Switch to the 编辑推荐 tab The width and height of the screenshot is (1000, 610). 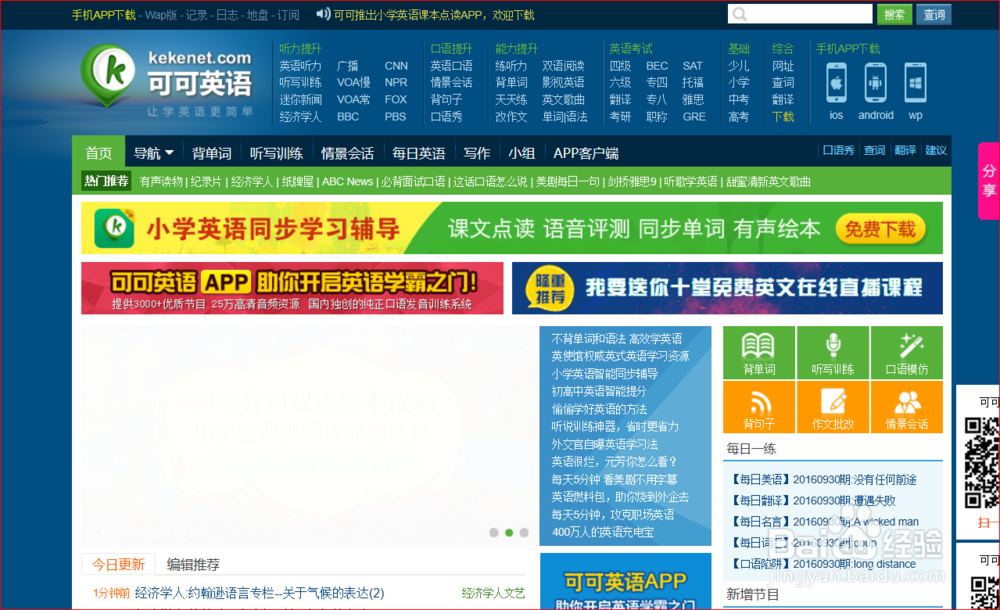coord(193,564)
